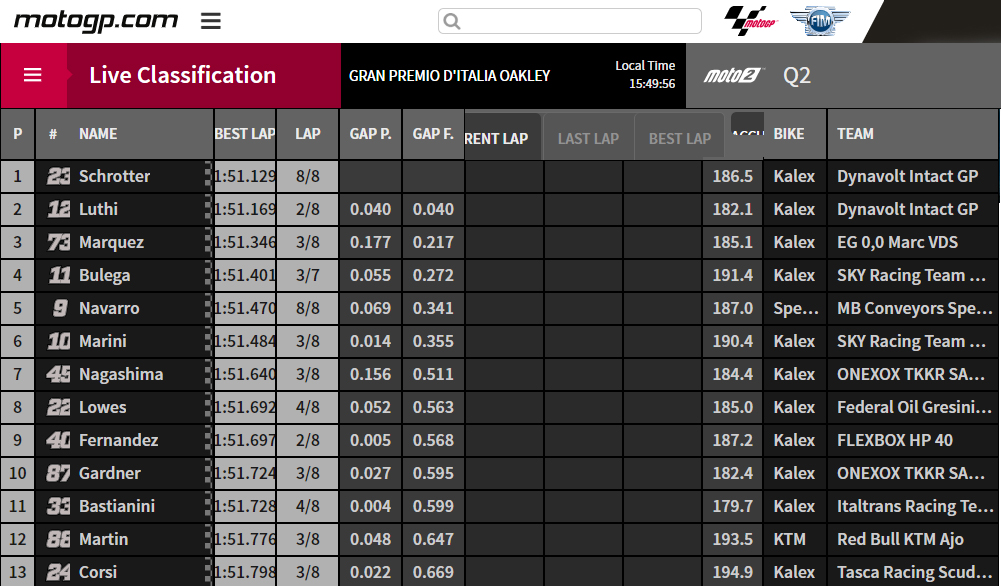Switch to the Best Lap tab
Viewport: 1001px width, 586px height.
679,138
